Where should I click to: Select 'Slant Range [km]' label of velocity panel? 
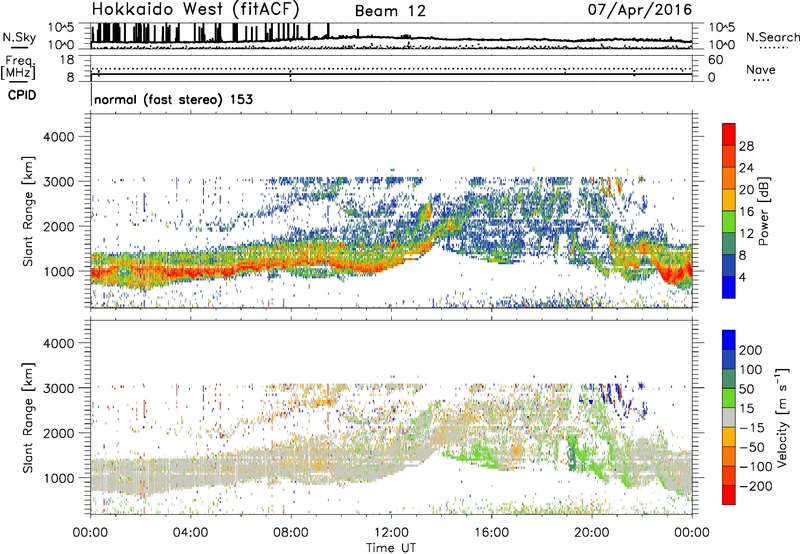click(x=28, y=417)
